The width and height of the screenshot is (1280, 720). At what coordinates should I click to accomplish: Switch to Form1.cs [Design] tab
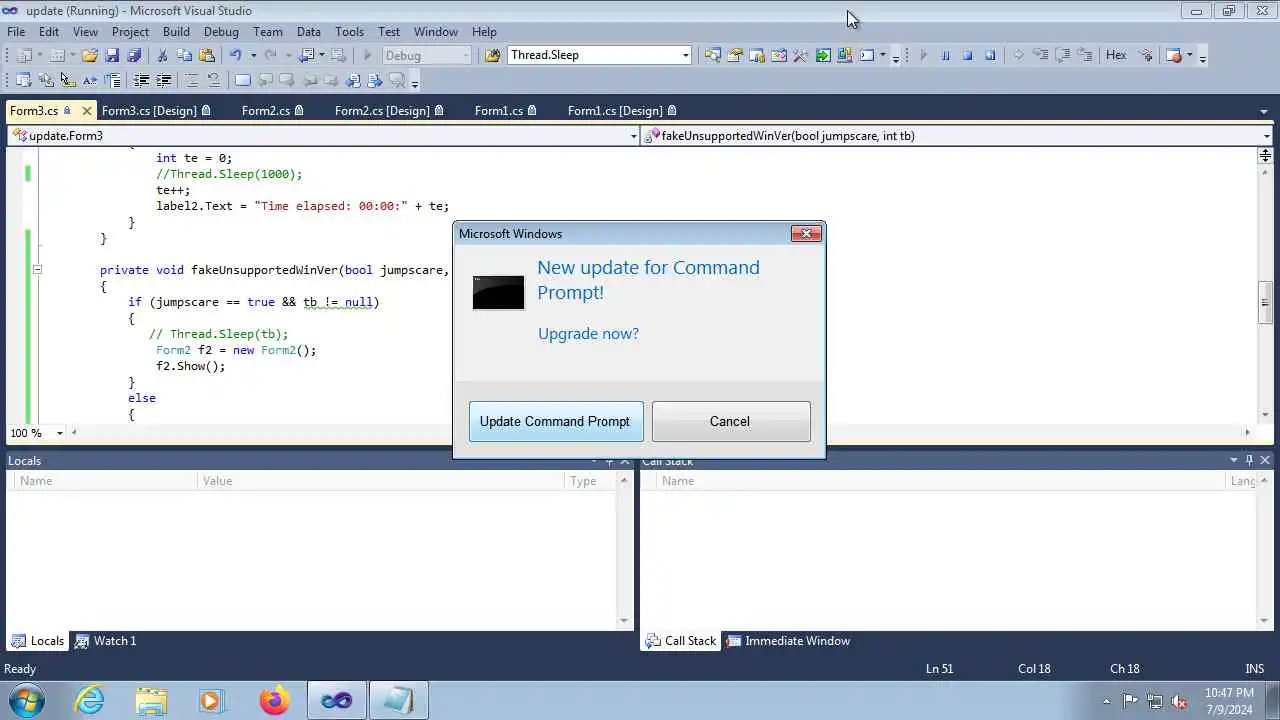[622, 111]
